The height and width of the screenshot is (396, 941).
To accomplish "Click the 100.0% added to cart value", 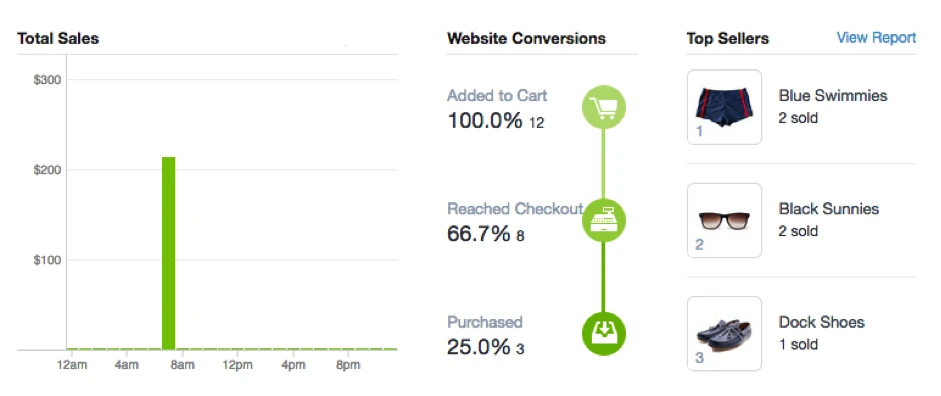I will (485, 121).
